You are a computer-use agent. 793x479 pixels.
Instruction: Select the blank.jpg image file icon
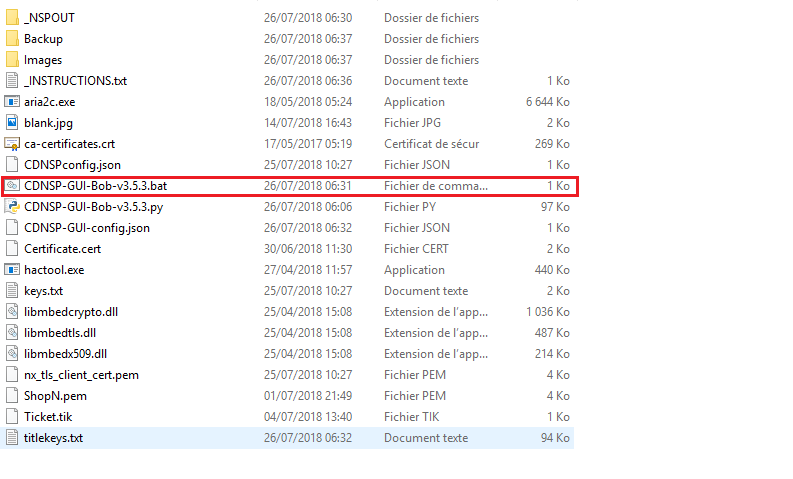(x=12, y=122)
